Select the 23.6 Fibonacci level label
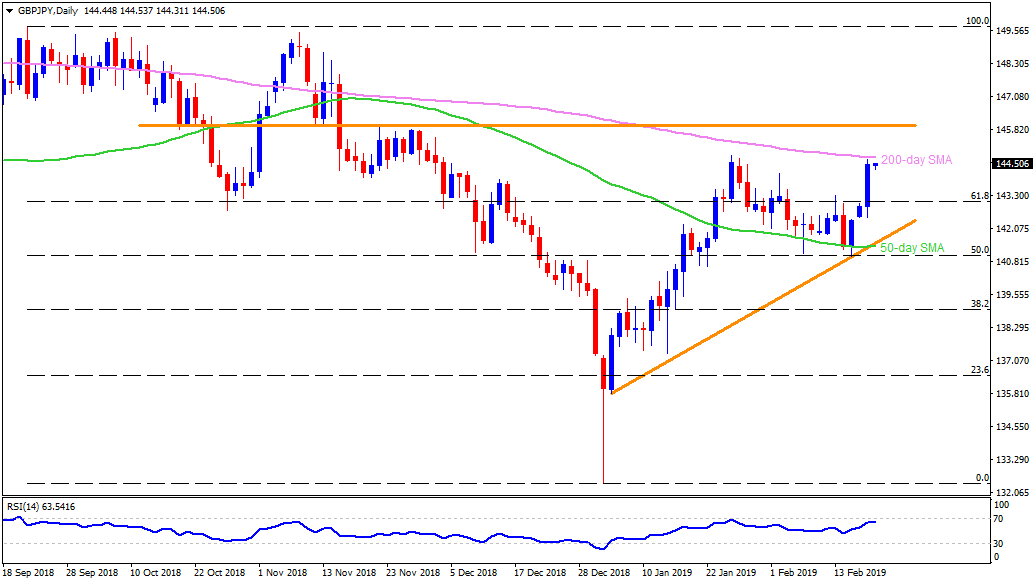Screen dimensions: 1036x584 (980, 370)
